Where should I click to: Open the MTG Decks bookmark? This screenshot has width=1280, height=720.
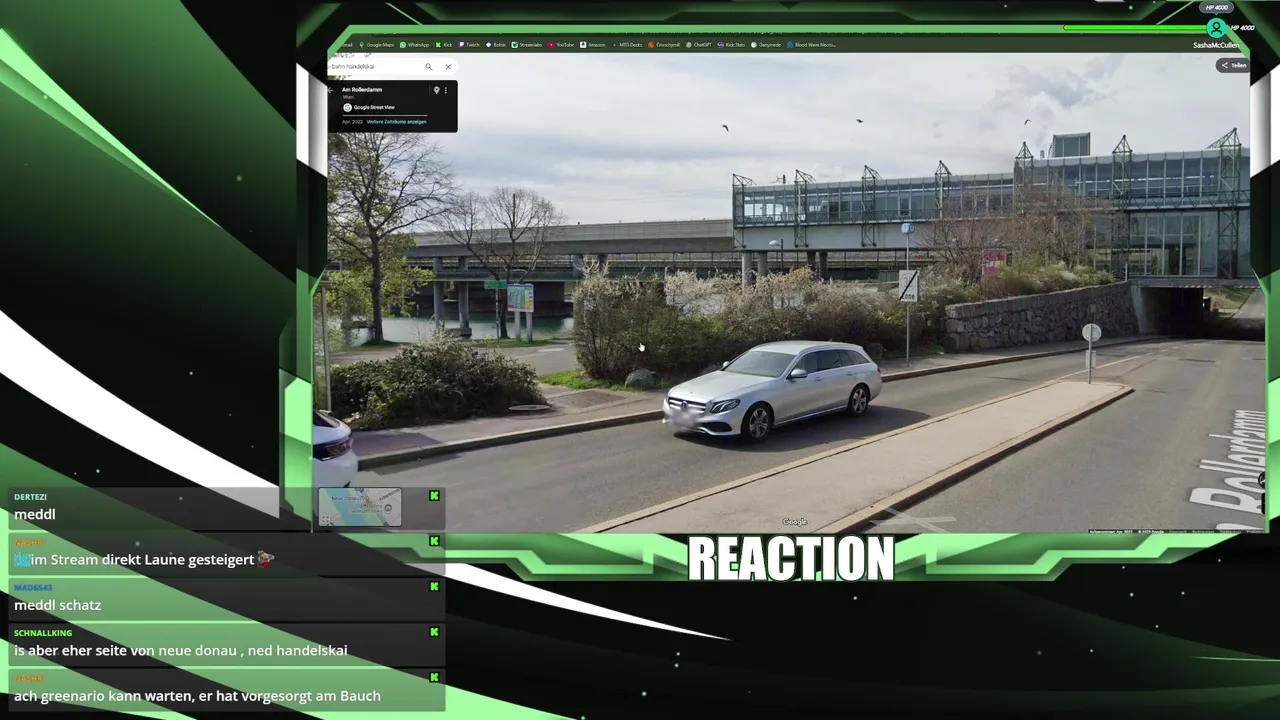point(626,45)
